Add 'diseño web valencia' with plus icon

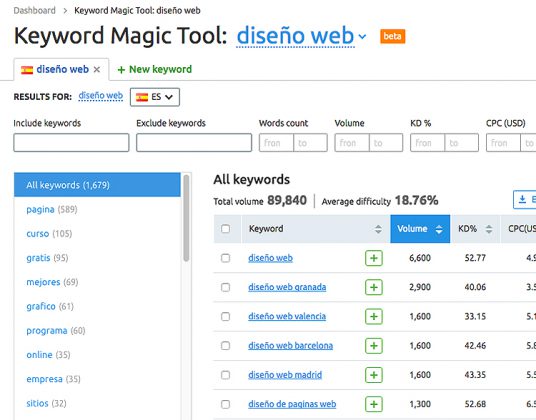point(374,316)
